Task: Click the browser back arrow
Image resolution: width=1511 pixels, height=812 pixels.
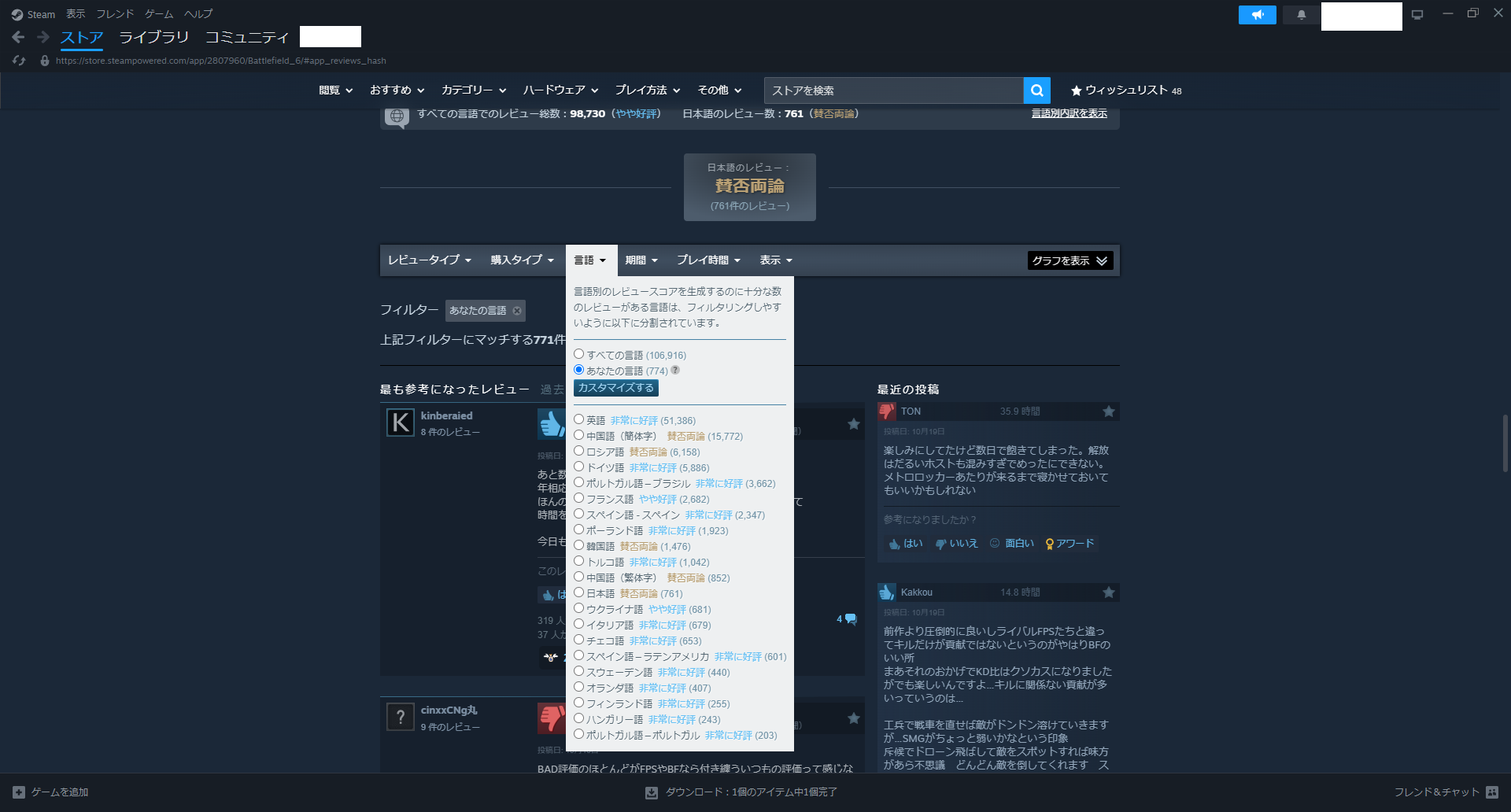Action: pyautogui.click(x=18, y=37)
